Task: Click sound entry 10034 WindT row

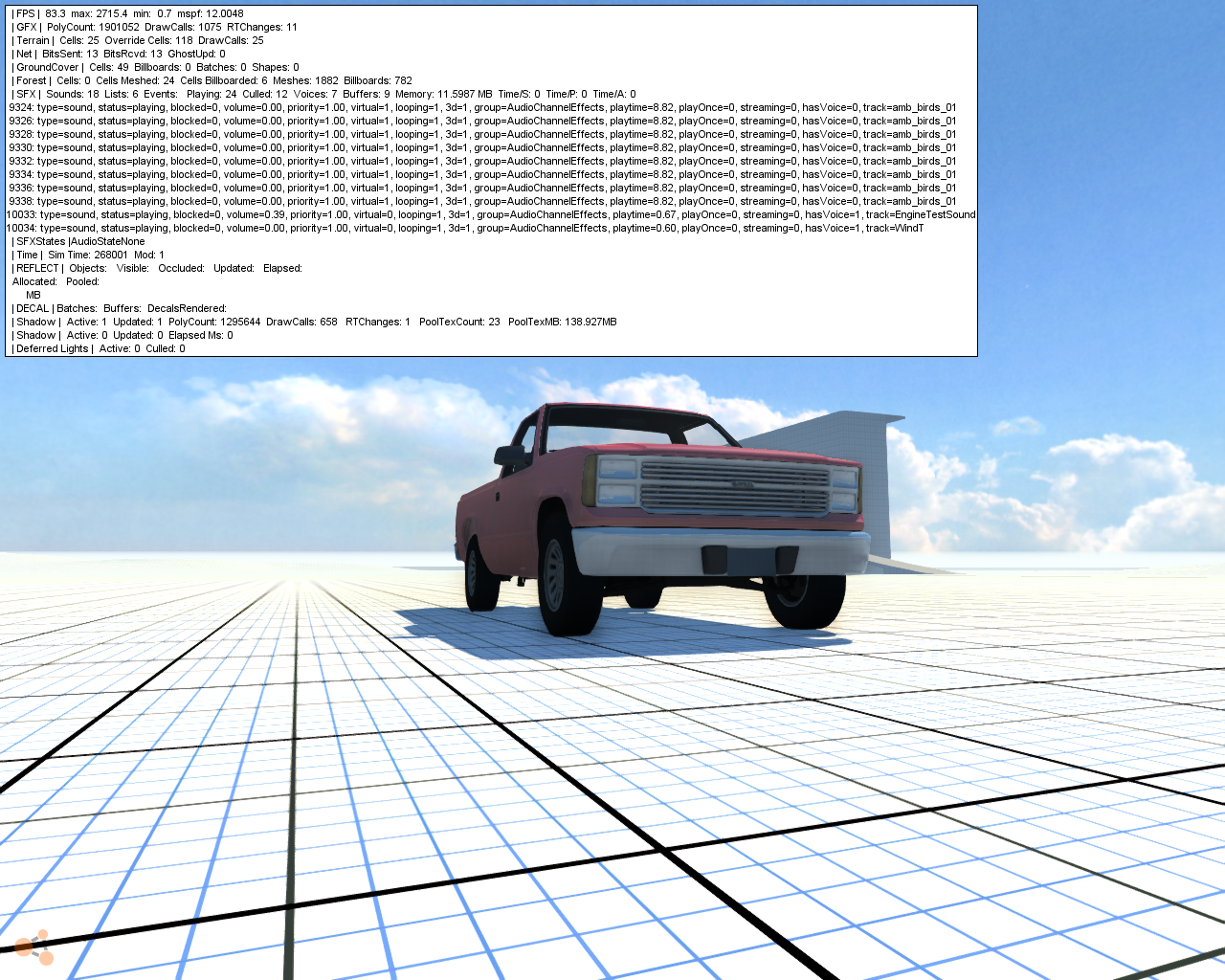Action: click(x=465, y=228)
